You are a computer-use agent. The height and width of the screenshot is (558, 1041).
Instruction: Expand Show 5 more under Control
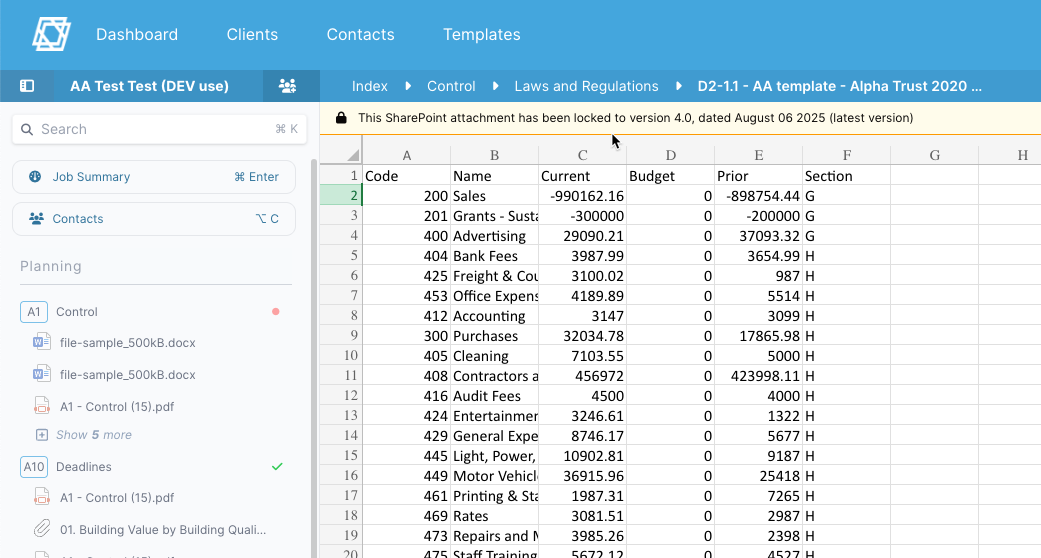coord(93,435)
